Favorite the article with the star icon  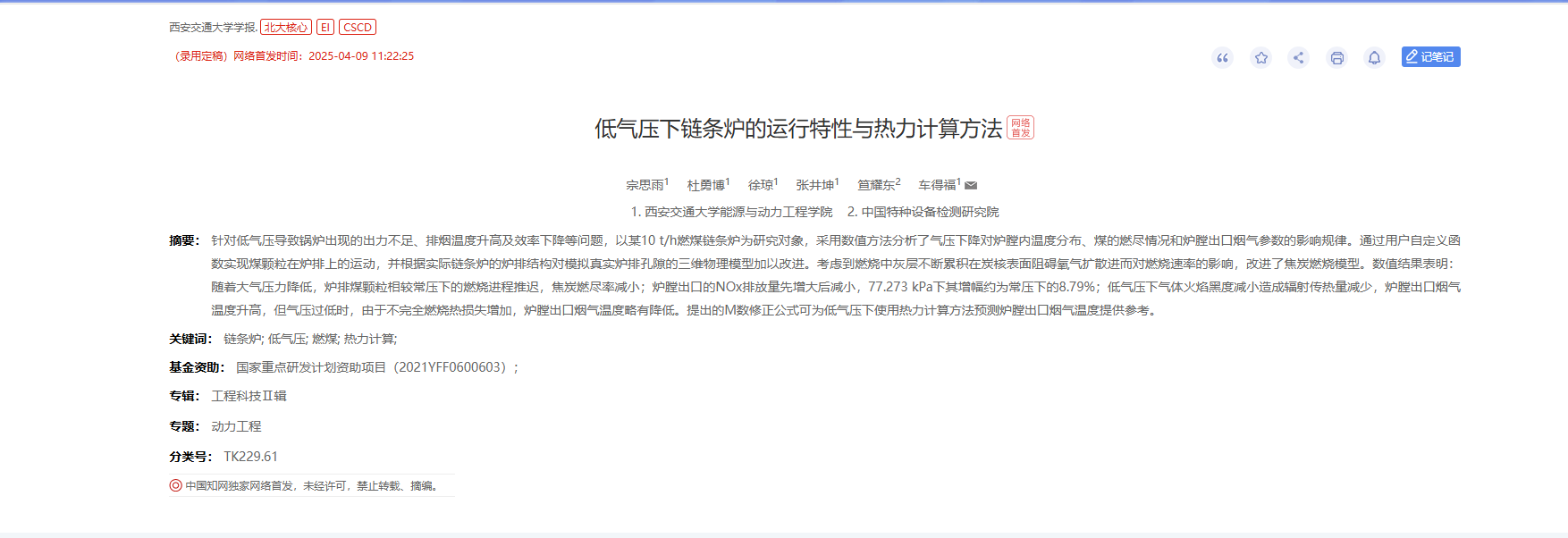click(1260, 58)
